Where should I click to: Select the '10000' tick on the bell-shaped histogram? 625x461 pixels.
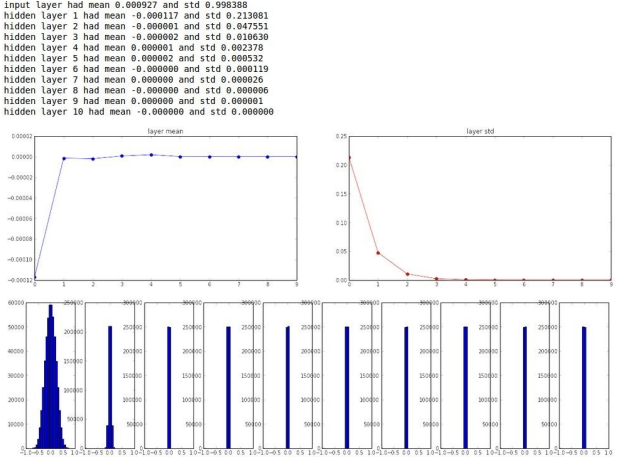tap(16, 424)
